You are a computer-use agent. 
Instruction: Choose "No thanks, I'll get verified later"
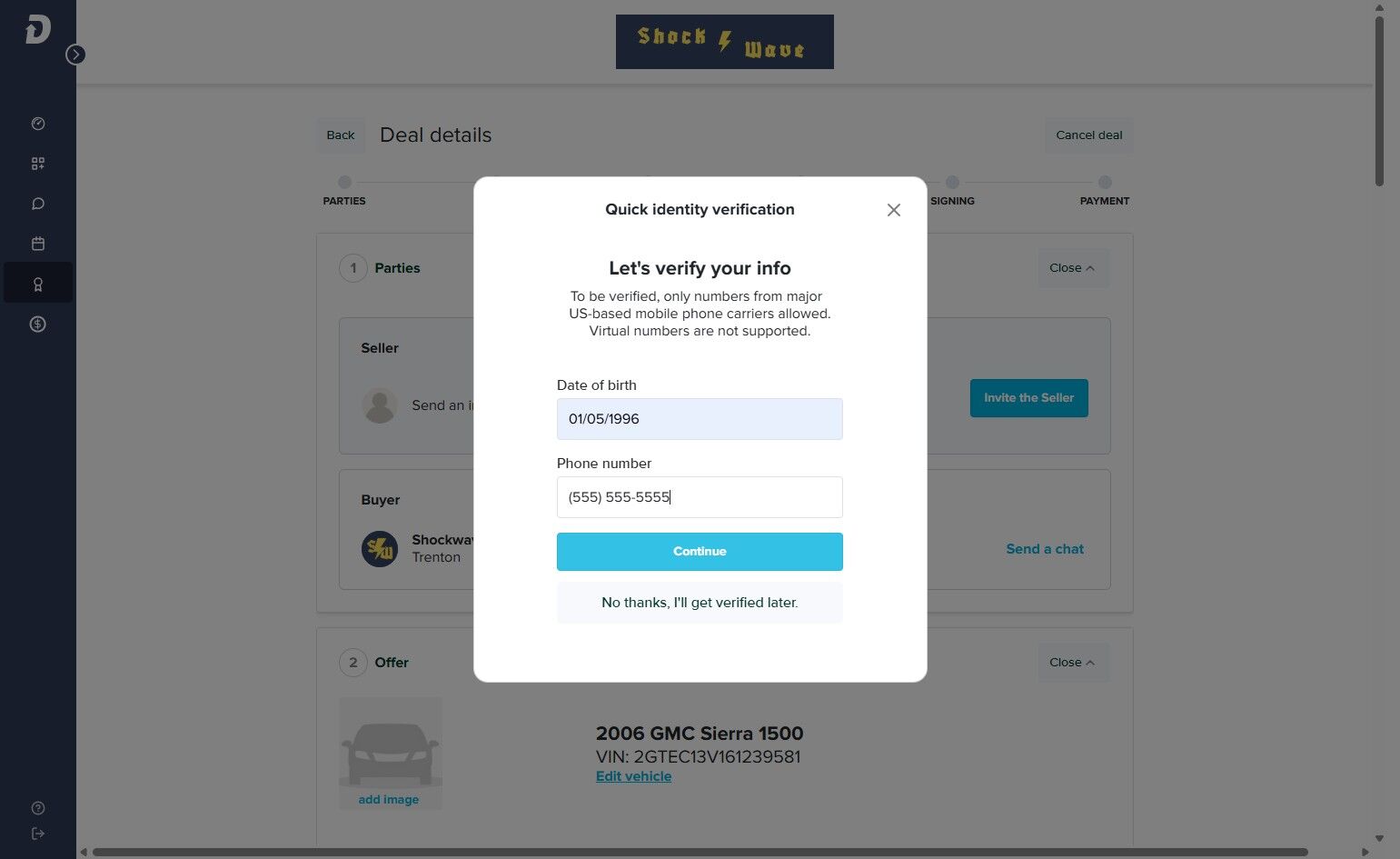[x=700, y=603]
